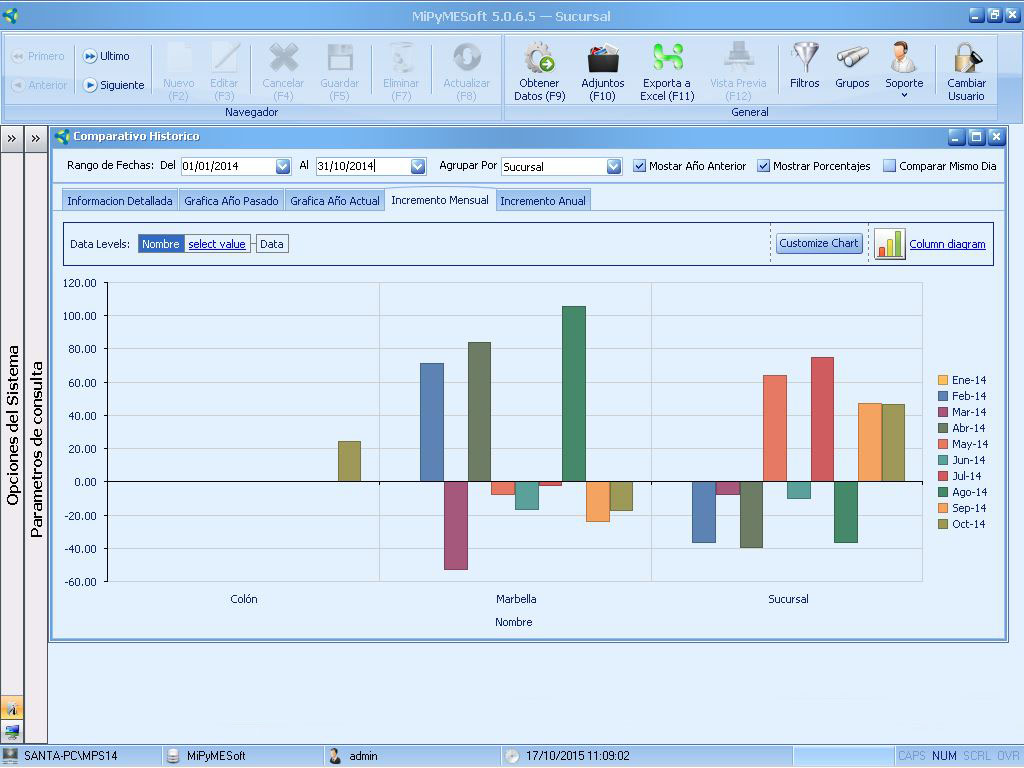Click the "SANTA-PC\MPS14" status bar text
The image size is (1024, 768).
click(71, 756)
